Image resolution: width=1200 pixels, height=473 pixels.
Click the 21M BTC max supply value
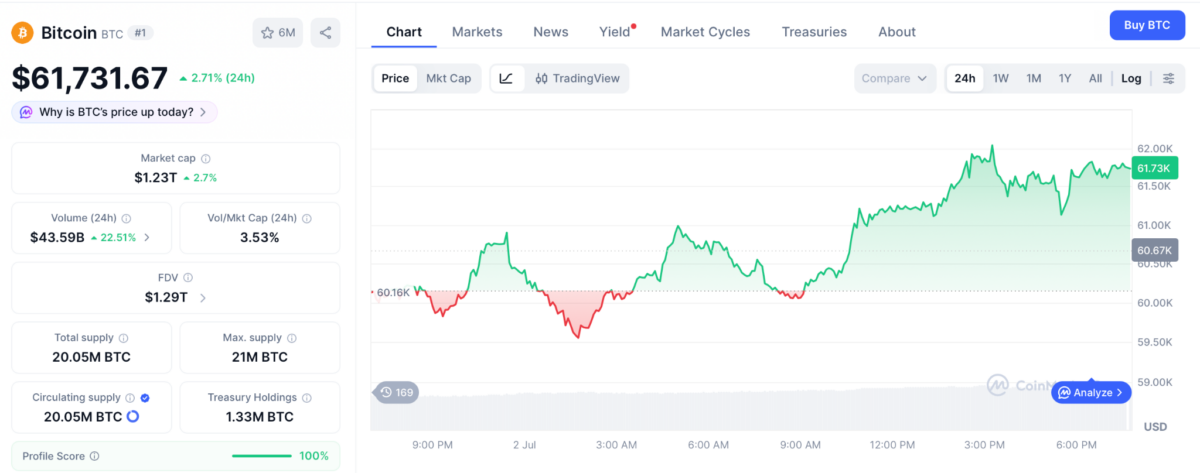259,357
